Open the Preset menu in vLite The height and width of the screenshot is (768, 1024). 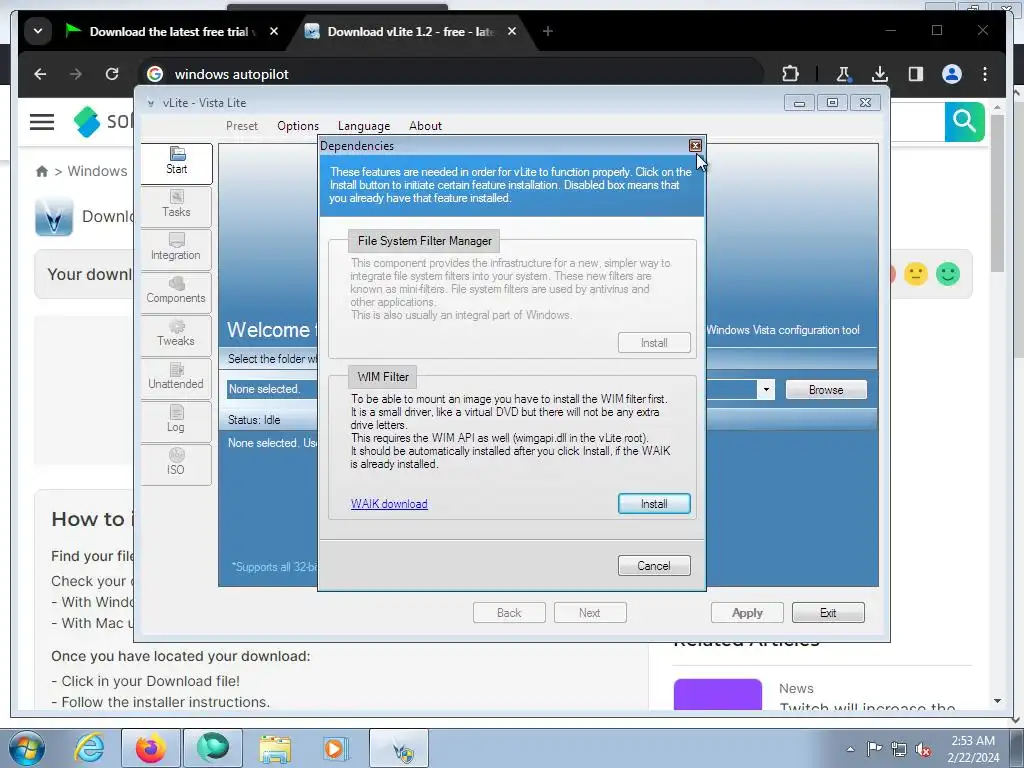pos(242,126)
